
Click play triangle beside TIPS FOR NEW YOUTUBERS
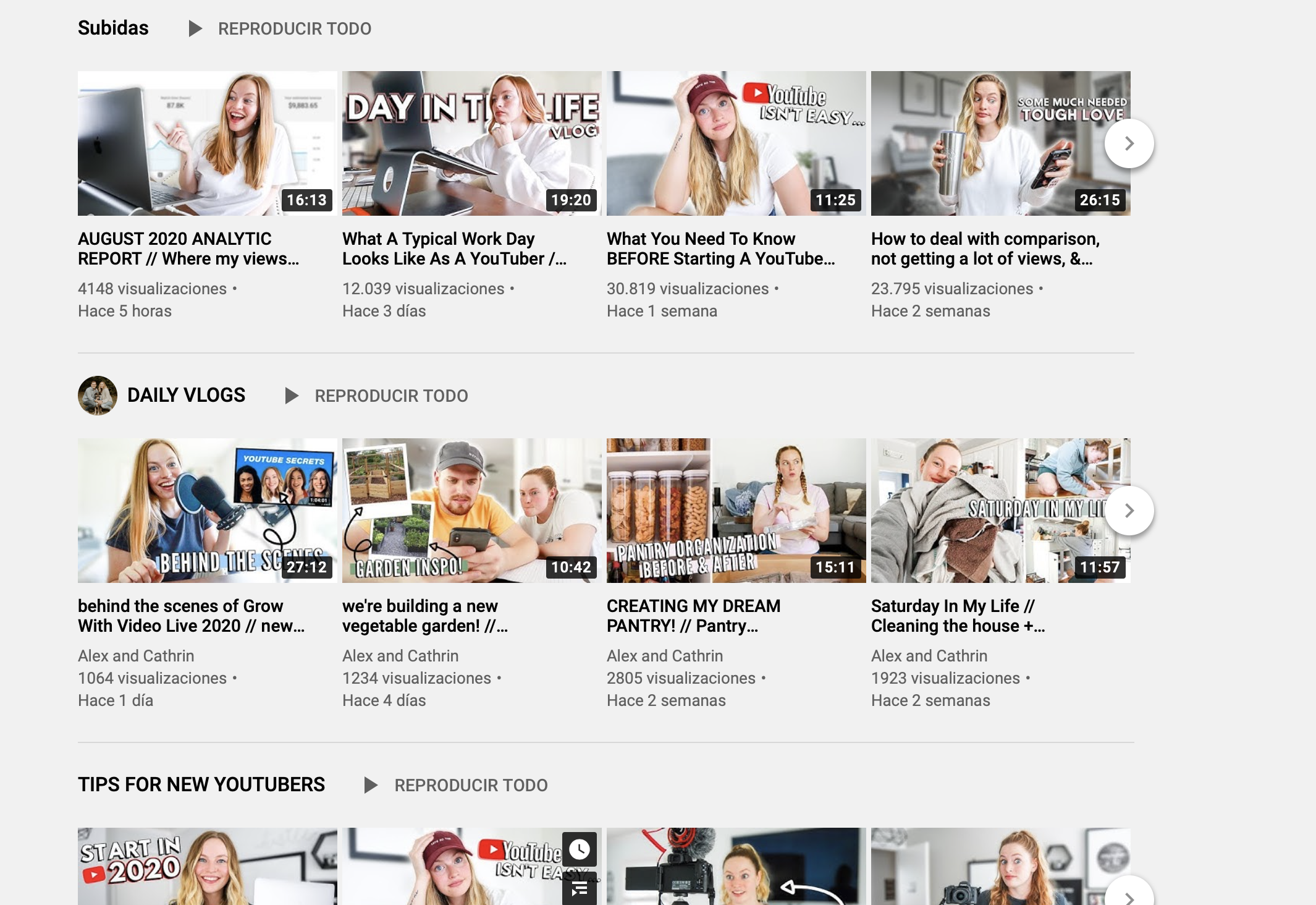pyautogui.click(x=371, y=785)
